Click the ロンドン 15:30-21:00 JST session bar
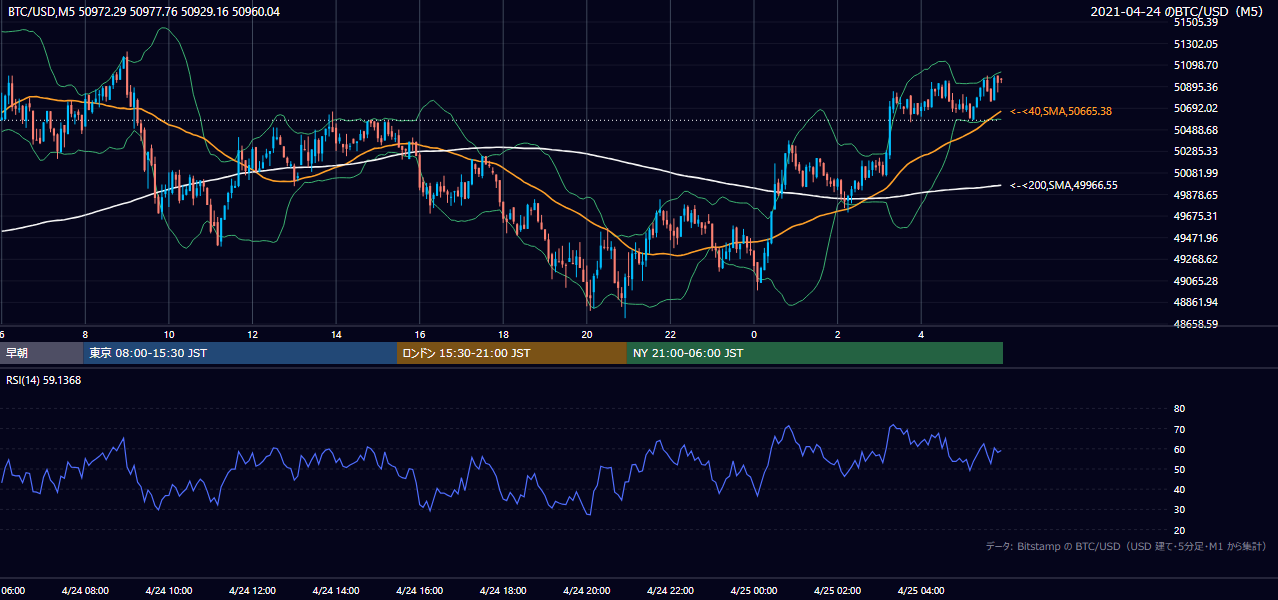 tap(512, 353)
